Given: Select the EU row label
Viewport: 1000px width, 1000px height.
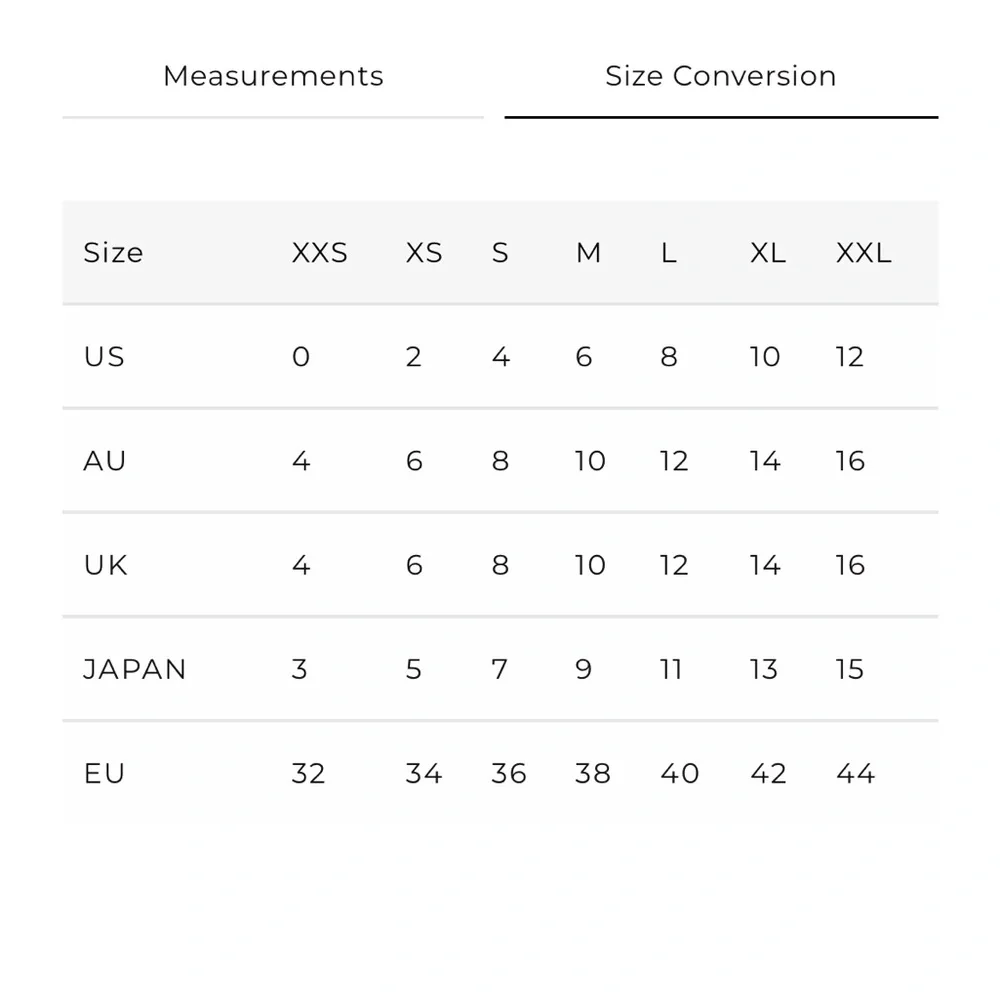Looking at the screenshot, I should [x=104, y=774].
